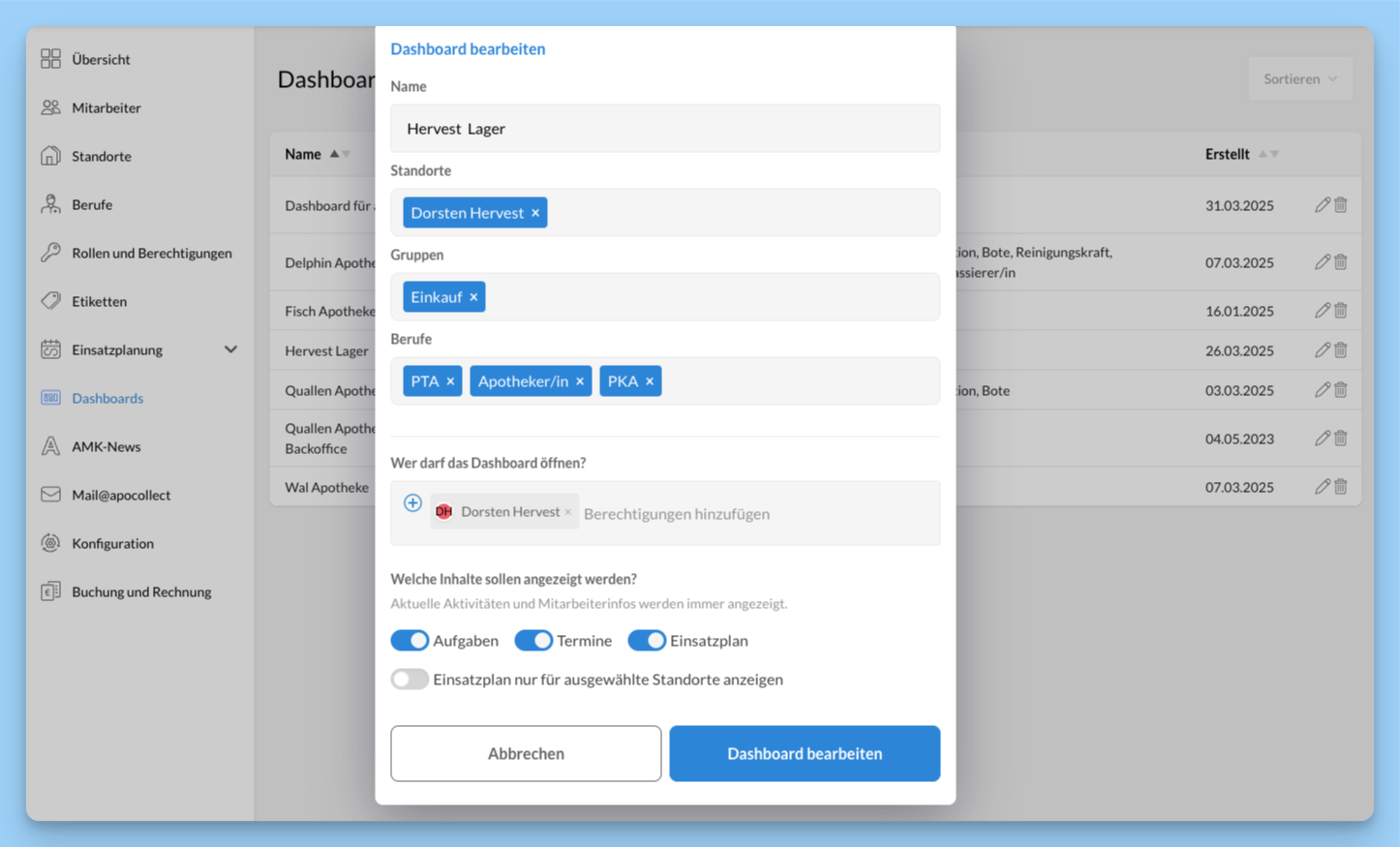Remove the Einkauf group tag
Viewport: 1400px width, 847px height.
tap(473, 297)
